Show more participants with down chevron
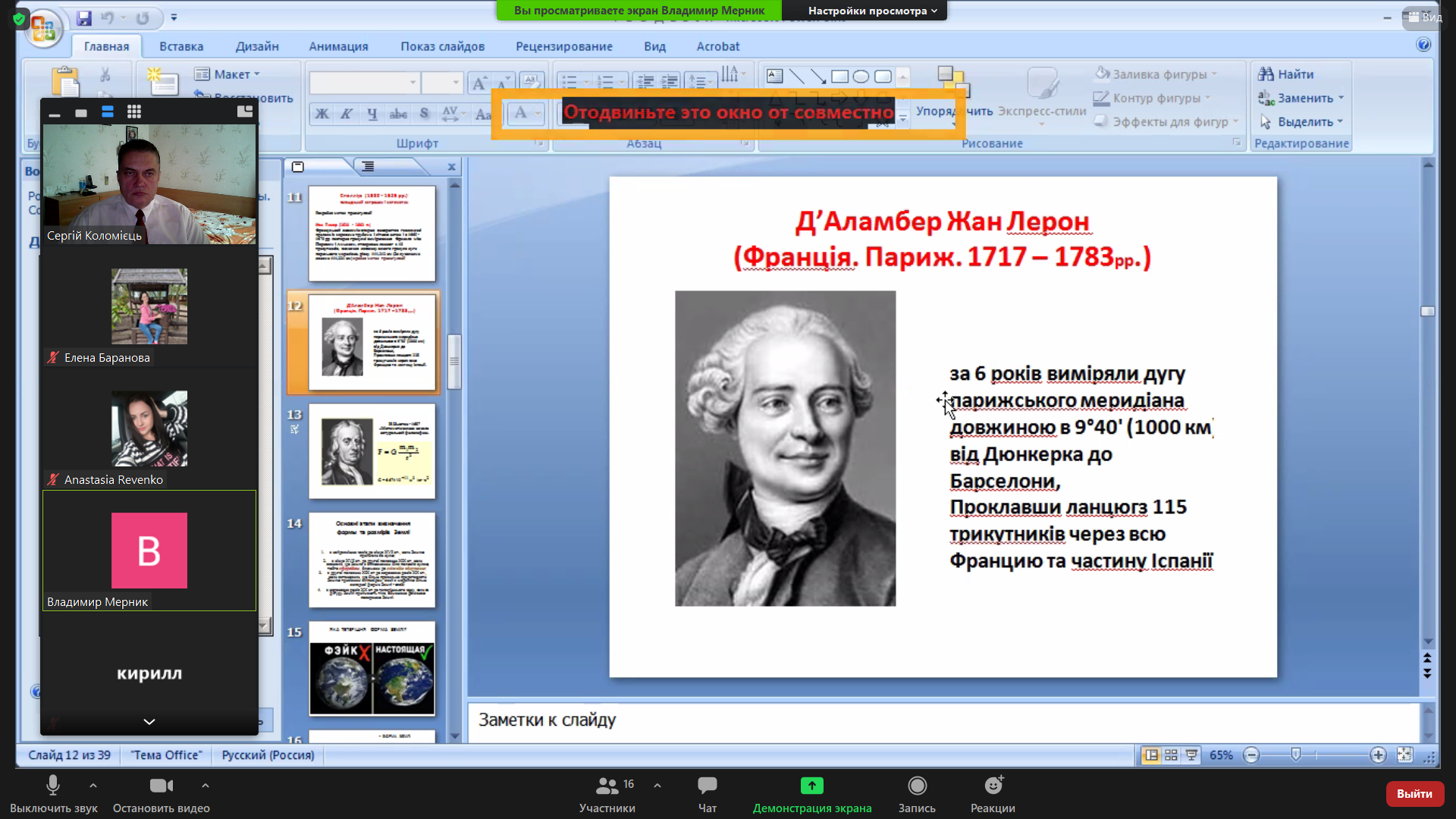Viewport: 1456px width, 819px height. click(x=149, y=721)
